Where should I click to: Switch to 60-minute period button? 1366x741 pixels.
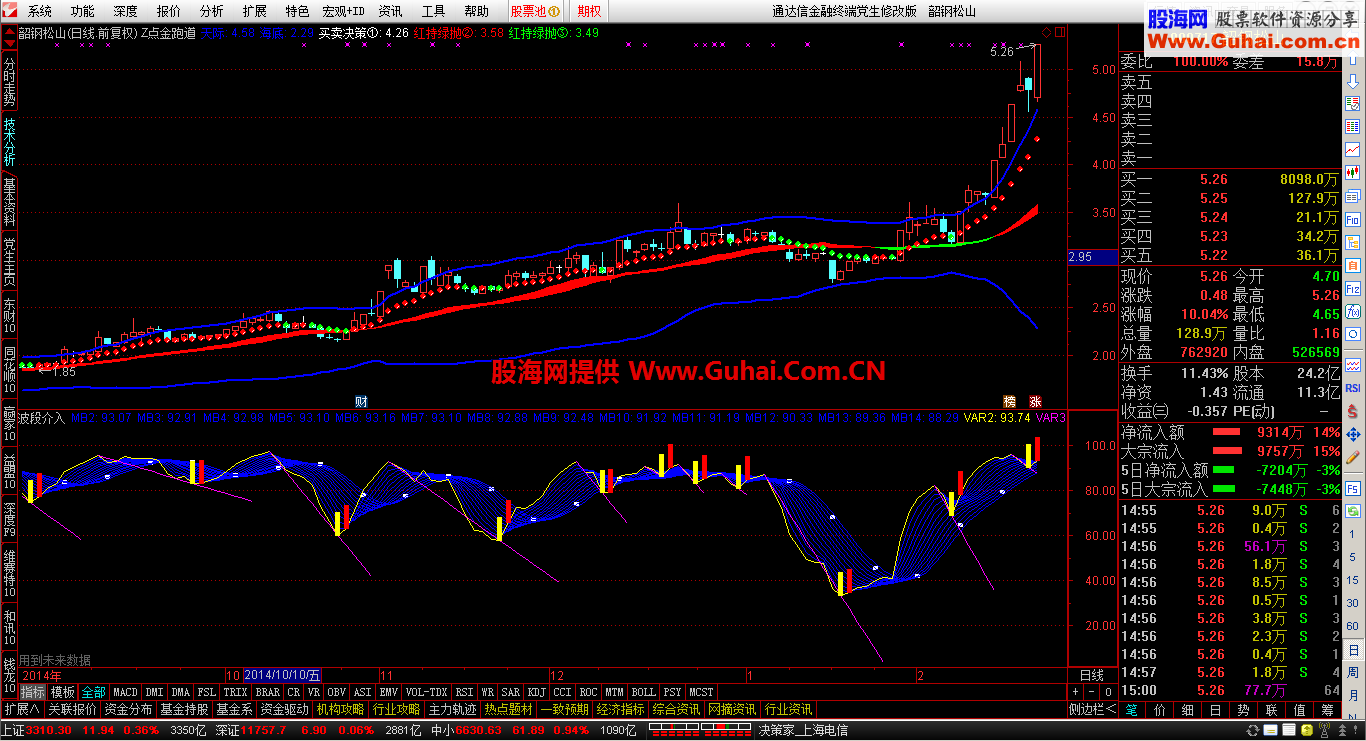click(1352, 626)
